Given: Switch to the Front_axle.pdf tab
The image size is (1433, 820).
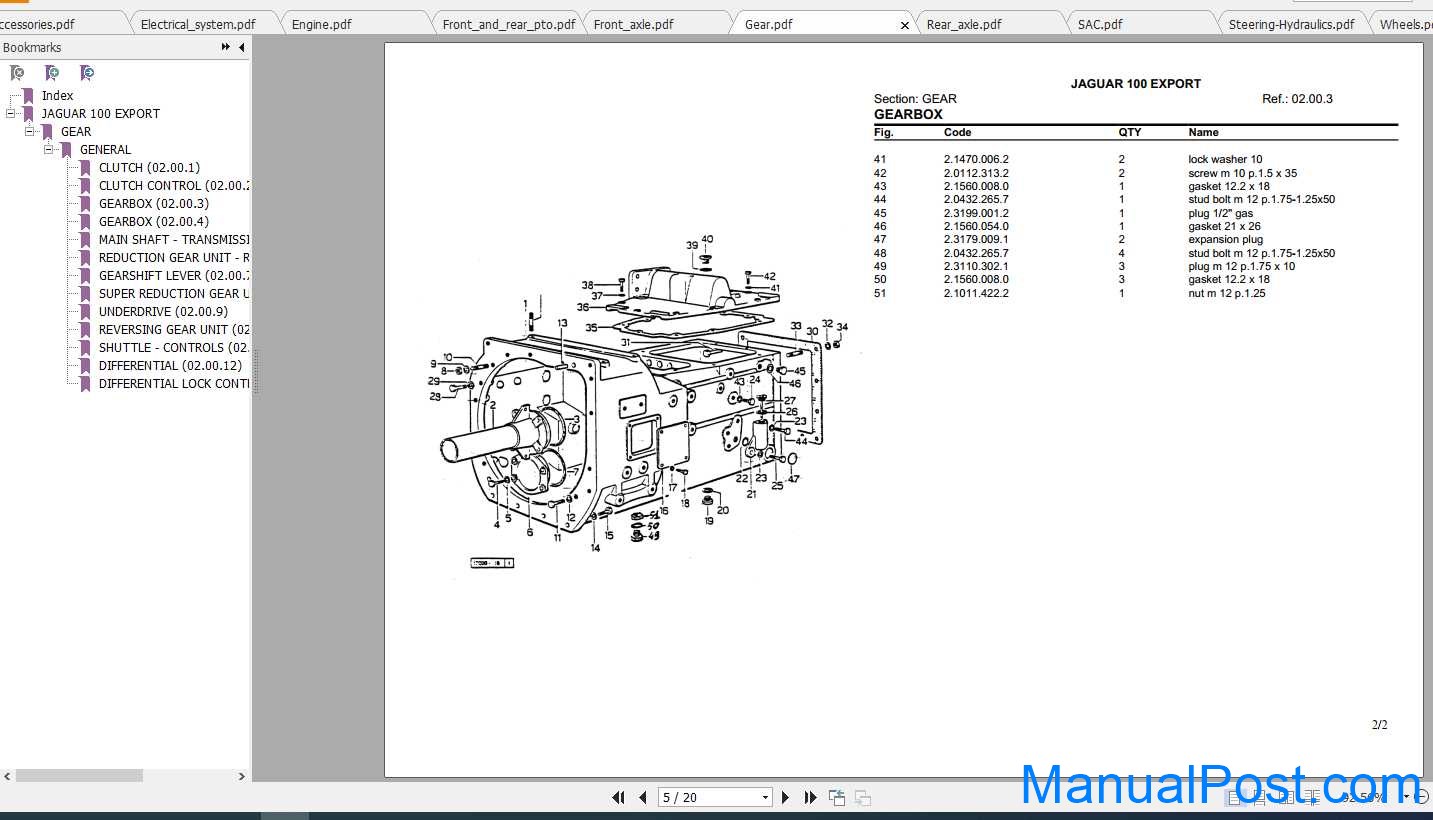Looking at the screenshot, I should click(x=633, y=24).
